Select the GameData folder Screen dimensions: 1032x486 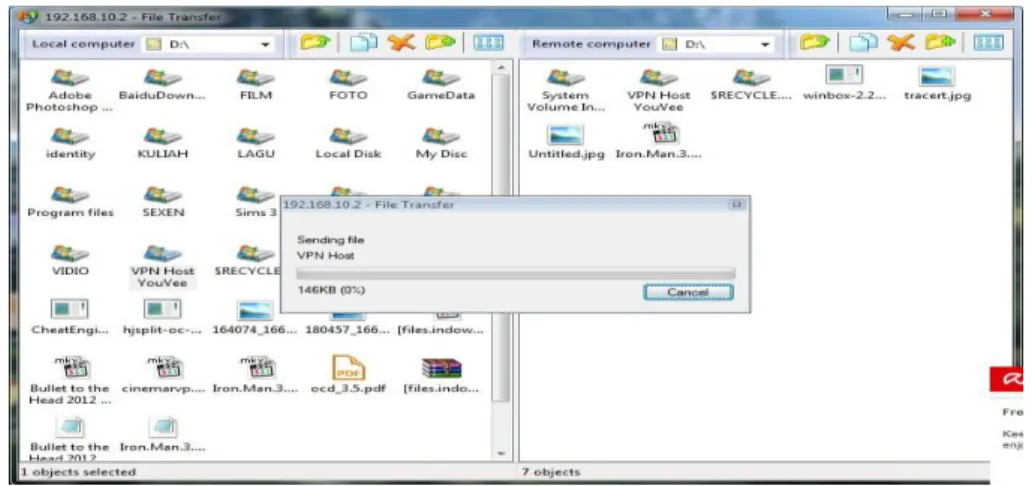441,85
